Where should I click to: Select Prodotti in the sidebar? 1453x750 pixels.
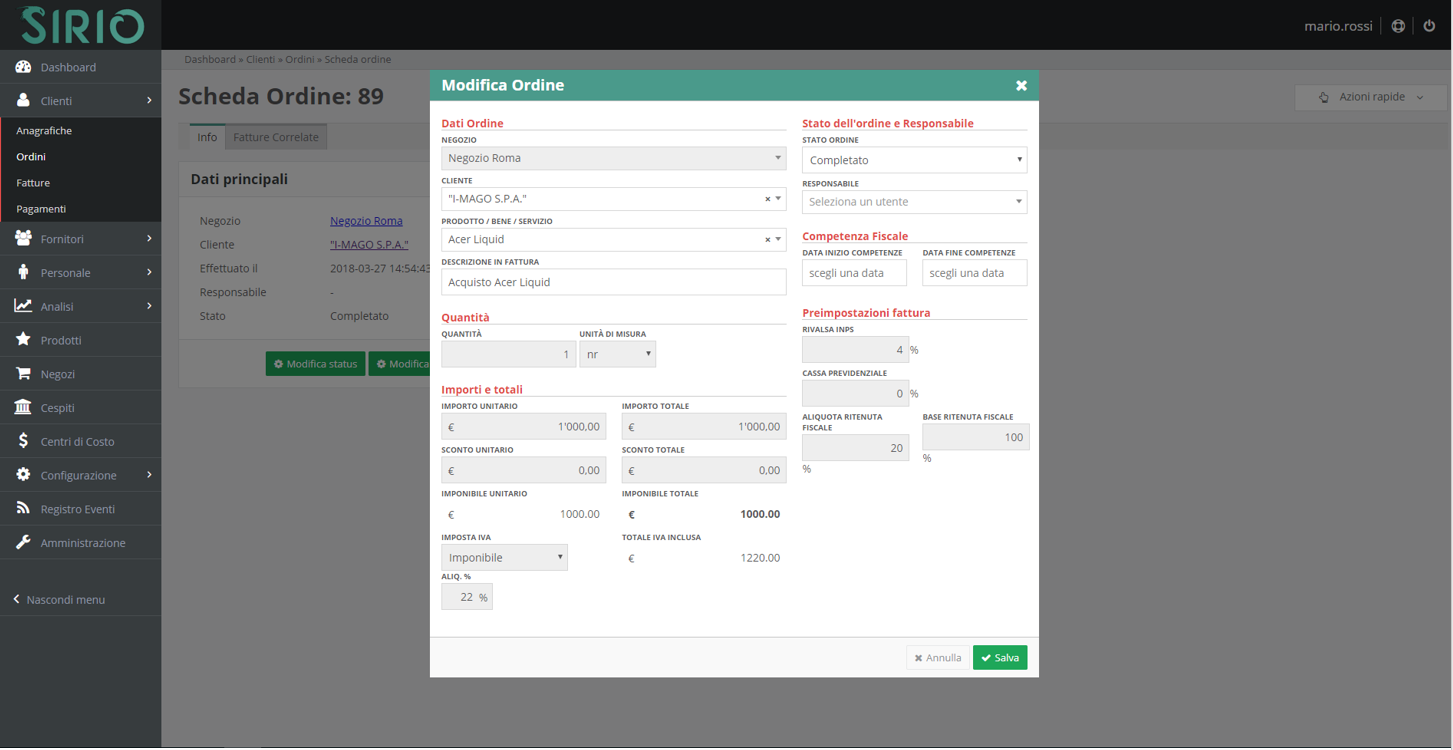coord(60,339)
